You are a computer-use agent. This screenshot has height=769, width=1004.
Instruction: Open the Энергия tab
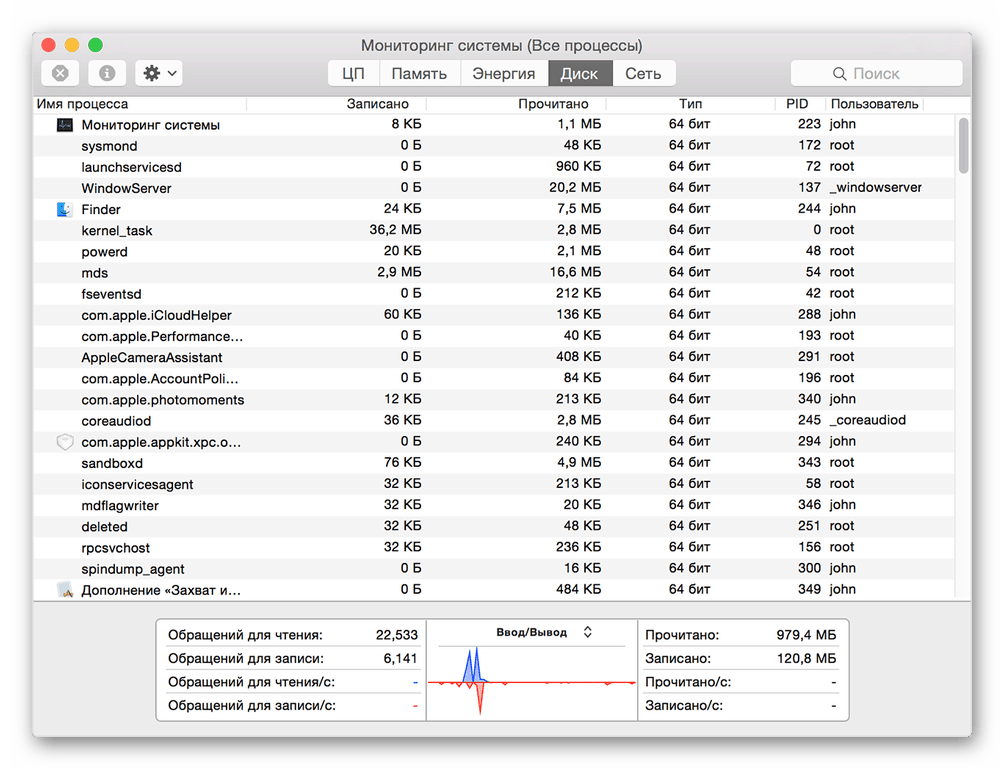[504, 74]
